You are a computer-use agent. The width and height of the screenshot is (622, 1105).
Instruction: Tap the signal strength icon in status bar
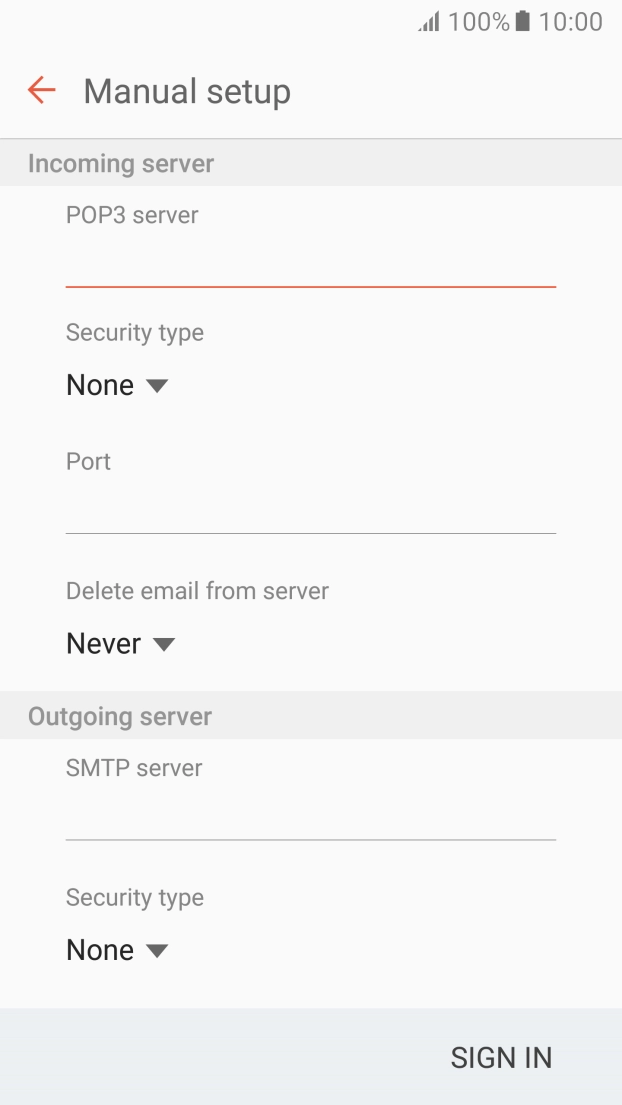430,22
